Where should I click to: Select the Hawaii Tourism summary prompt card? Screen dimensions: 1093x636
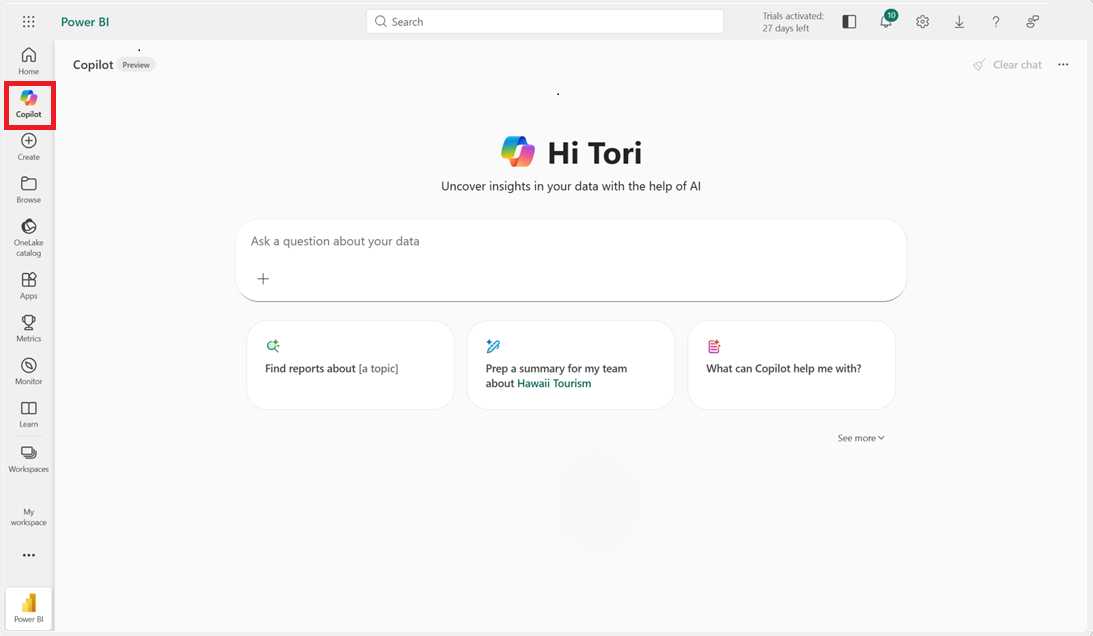coord(570,365)
